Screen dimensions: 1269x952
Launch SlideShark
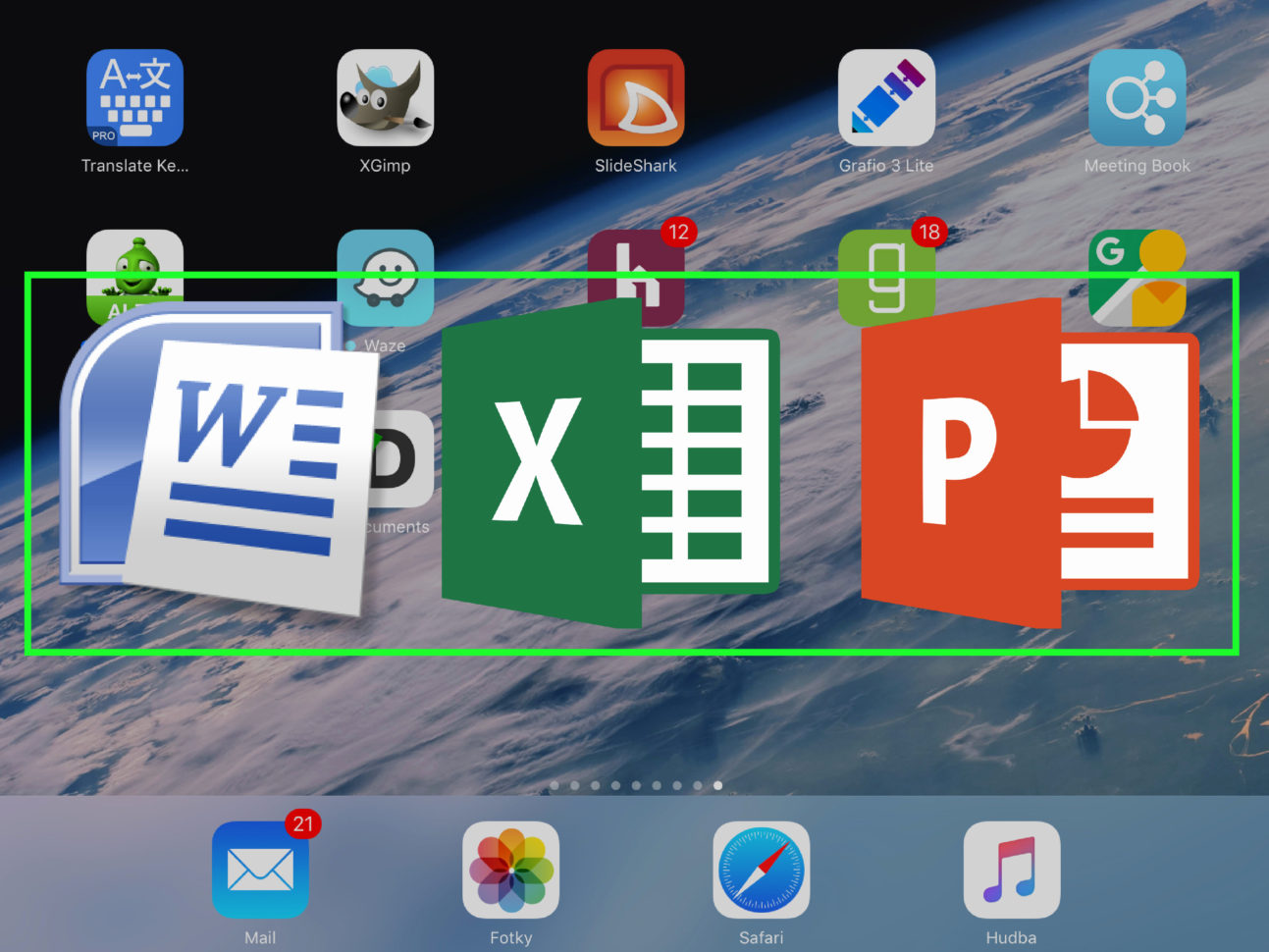pos(635,98)
